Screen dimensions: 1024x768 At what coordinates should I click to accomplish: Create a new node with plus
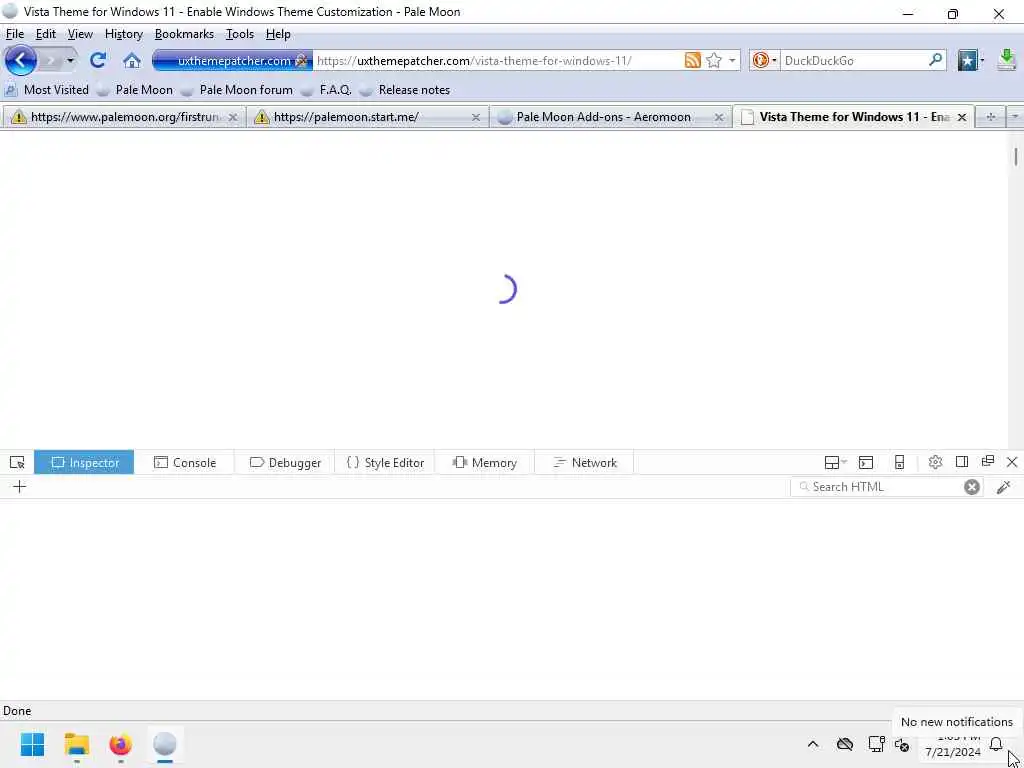point(20,487)
